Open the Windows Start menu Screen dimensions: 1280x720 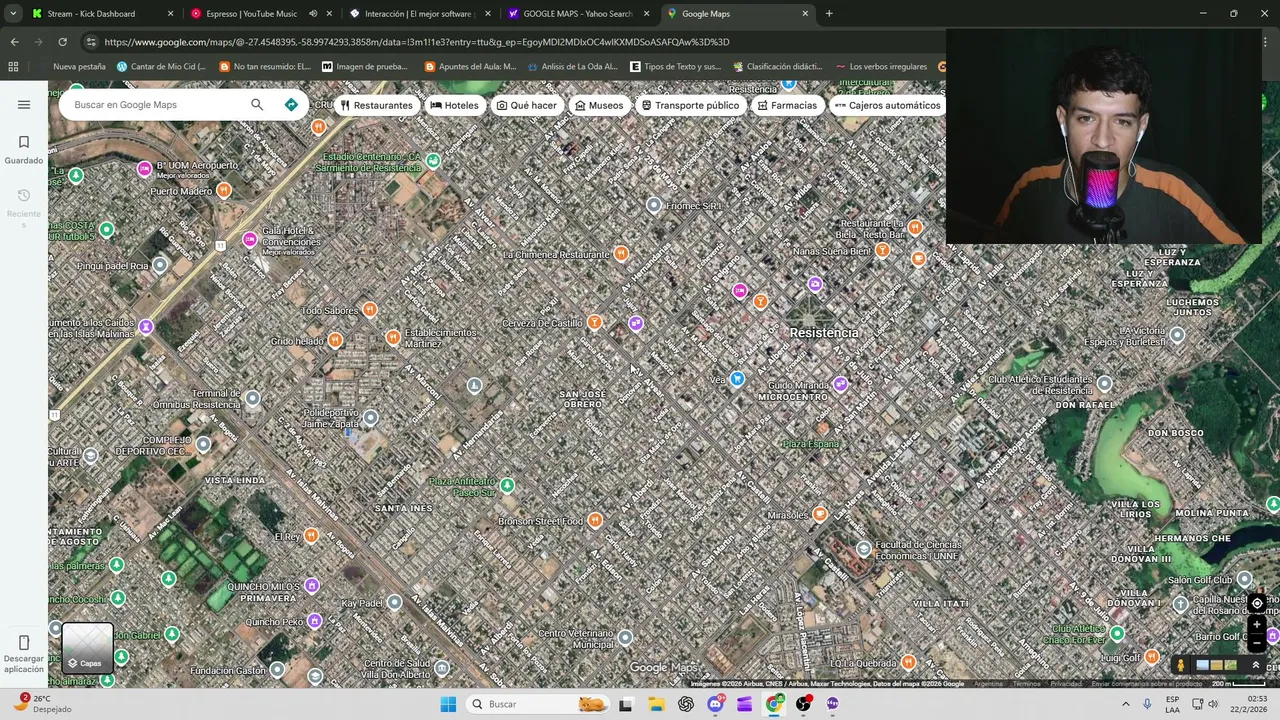tap(448, 704)
